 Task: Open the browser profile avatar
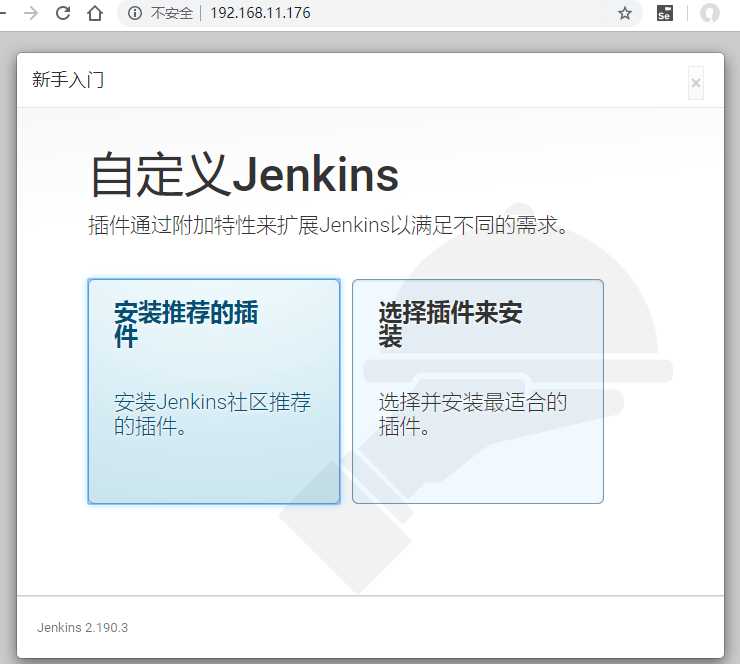tap(709, 13)
